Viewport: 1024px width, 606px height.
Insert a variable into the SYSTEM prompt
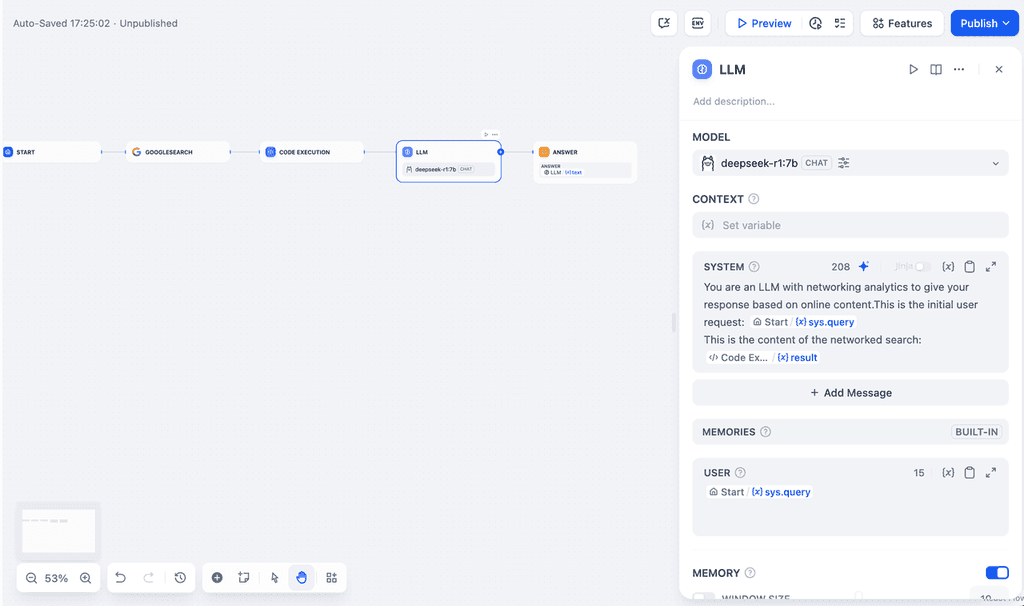(948, 266)
